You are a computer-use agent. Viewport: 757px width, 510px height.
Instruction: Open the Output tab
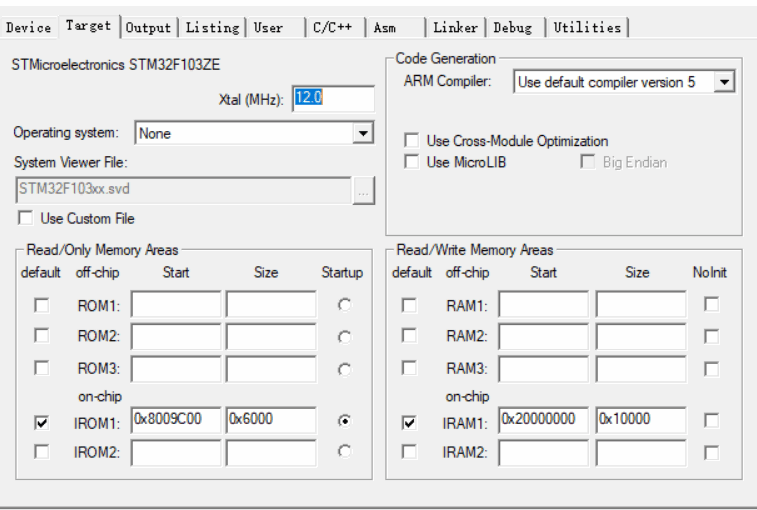click(148, 28)
